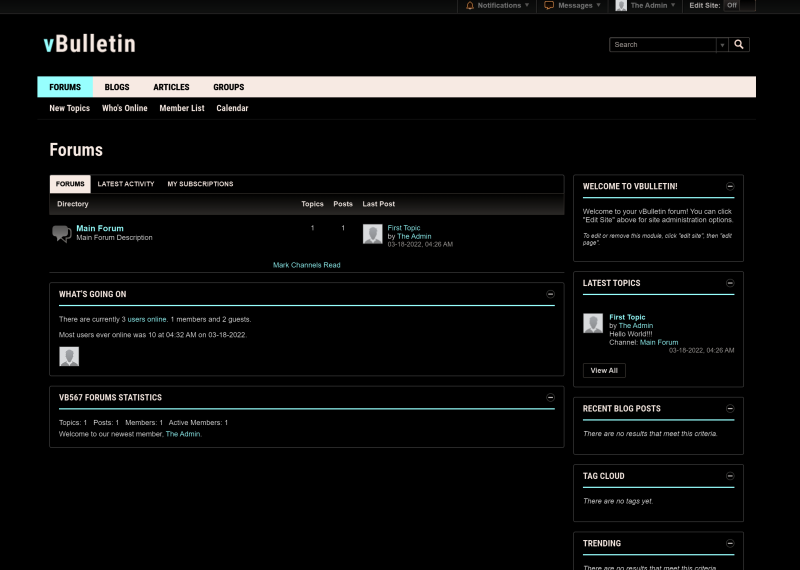Click the View All button
This screenshot has height=570, width=800.
tap(604, 370)
